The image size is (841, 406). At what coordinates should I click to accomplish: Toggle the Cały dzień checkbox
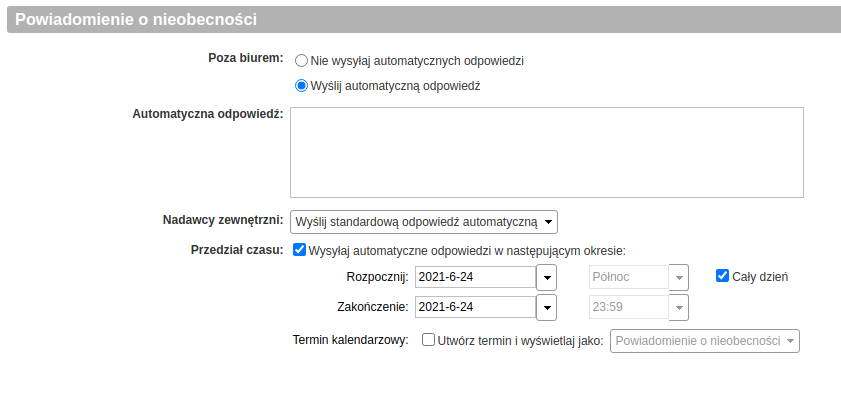tap(722, 276)
